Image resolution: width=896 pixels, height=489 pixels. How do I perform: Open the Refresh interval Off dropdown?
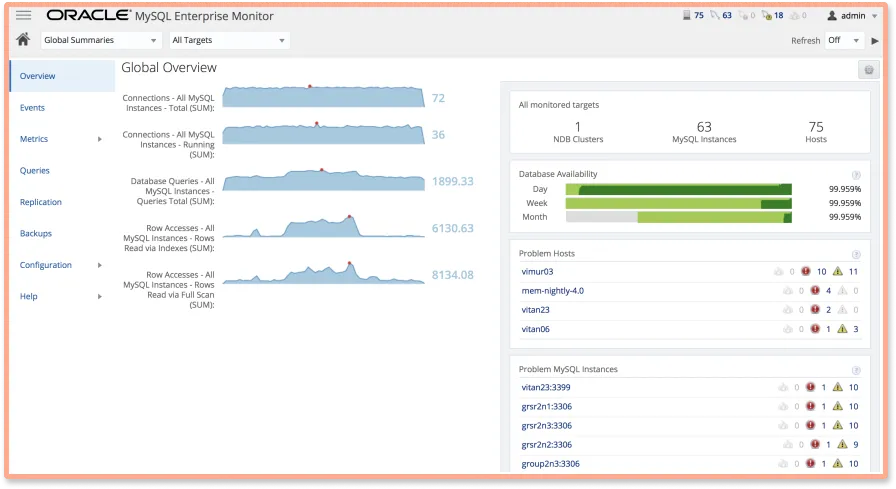point(844,40)
